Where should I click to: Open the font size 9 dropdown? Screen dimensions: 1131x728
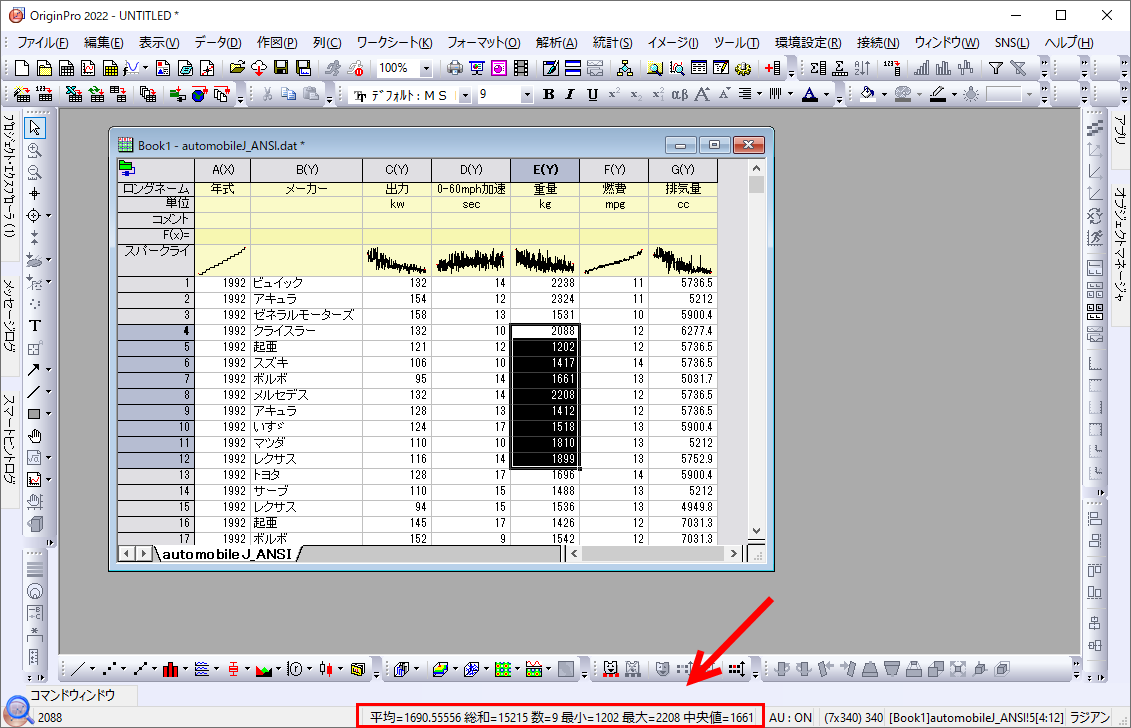[x=527, y=95]
